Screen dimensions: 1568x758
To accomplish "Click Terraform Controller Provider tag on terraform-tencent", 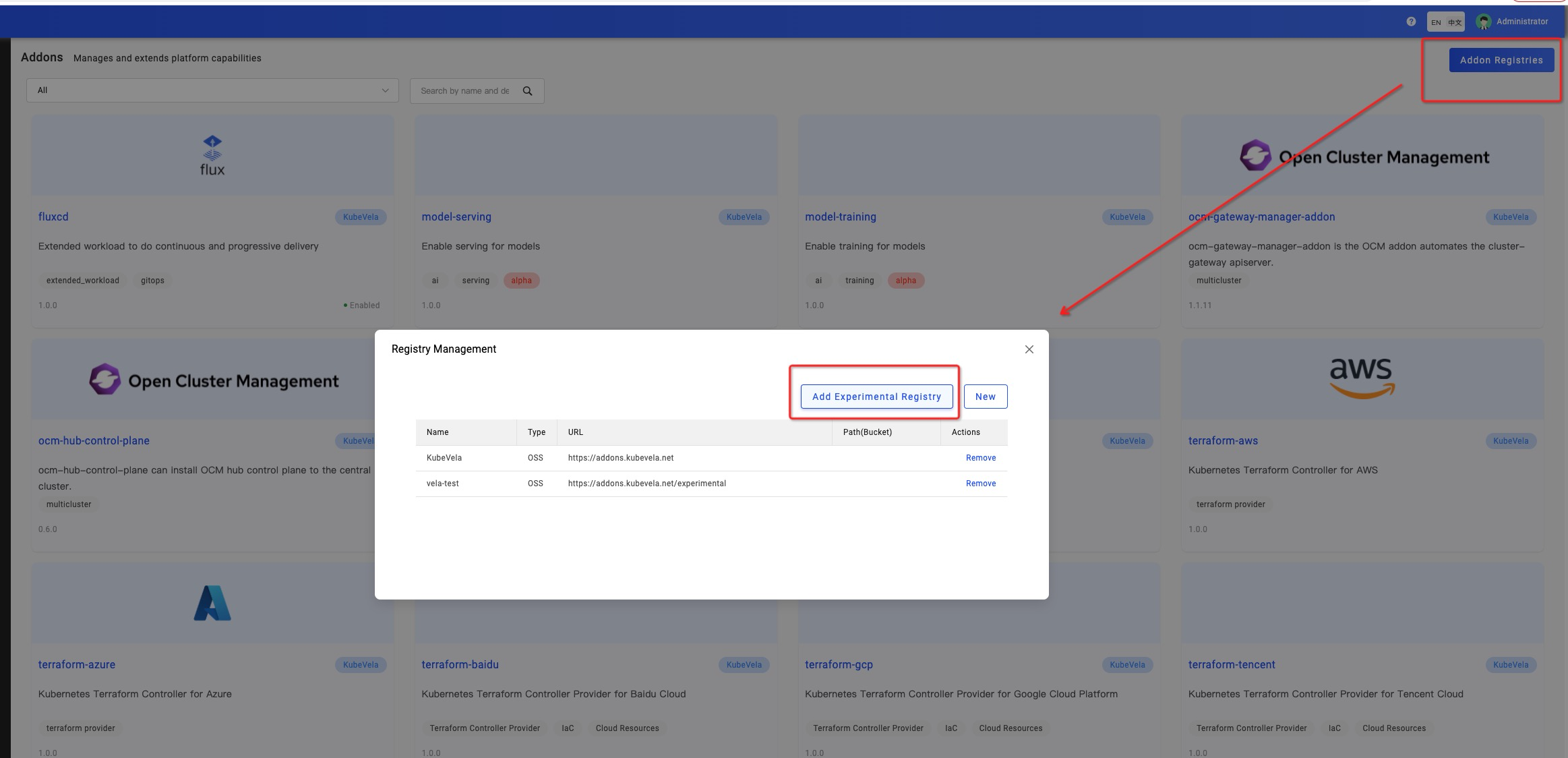I will 1251,728.
